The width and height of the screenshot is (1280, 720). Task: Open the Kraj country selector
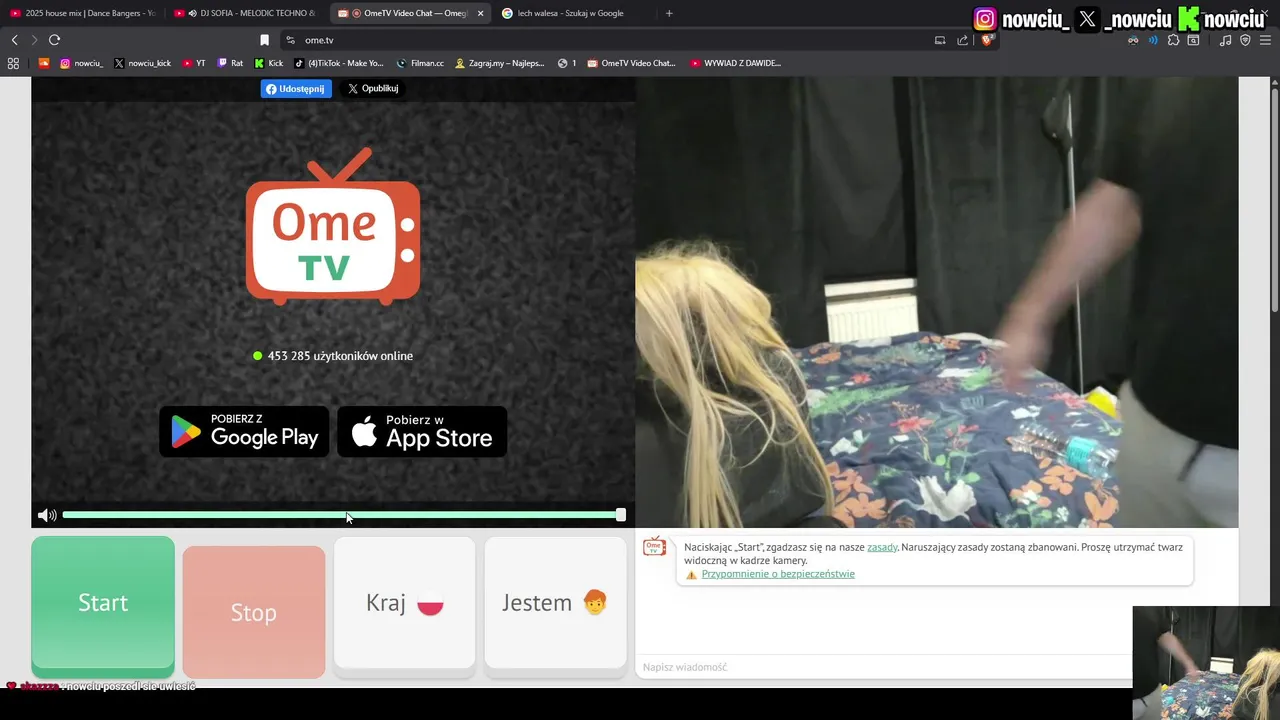pos(404,603)
